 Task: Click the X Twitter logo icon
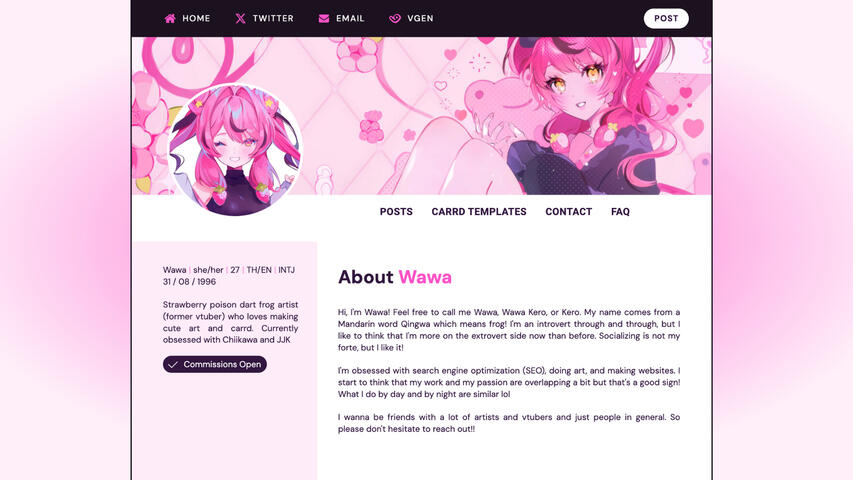pos(240,19)
